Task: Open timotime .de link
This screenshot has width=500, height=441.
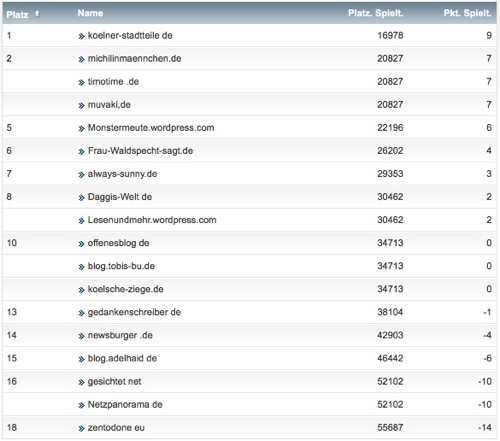Action: click(113, 81)
